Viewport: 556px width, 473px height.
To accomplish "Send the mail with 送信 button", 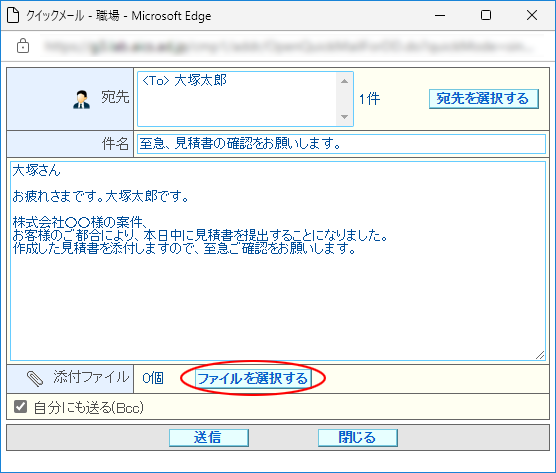I will tap(208, 438).
